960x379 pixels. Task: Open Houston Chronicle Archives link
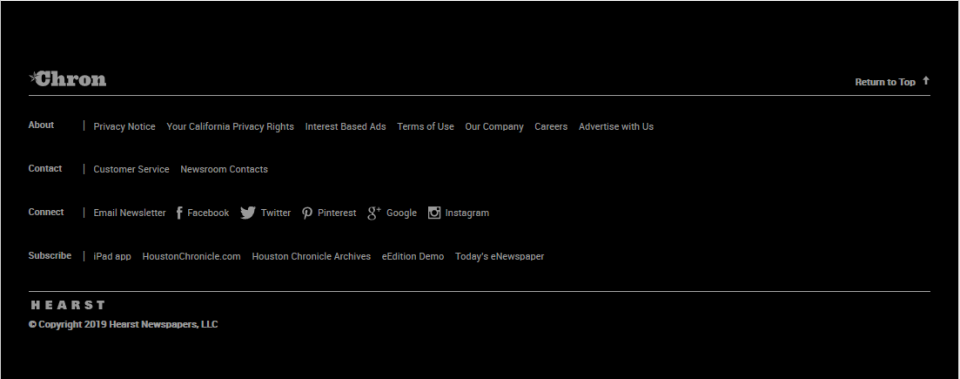(x=311, y=257)
